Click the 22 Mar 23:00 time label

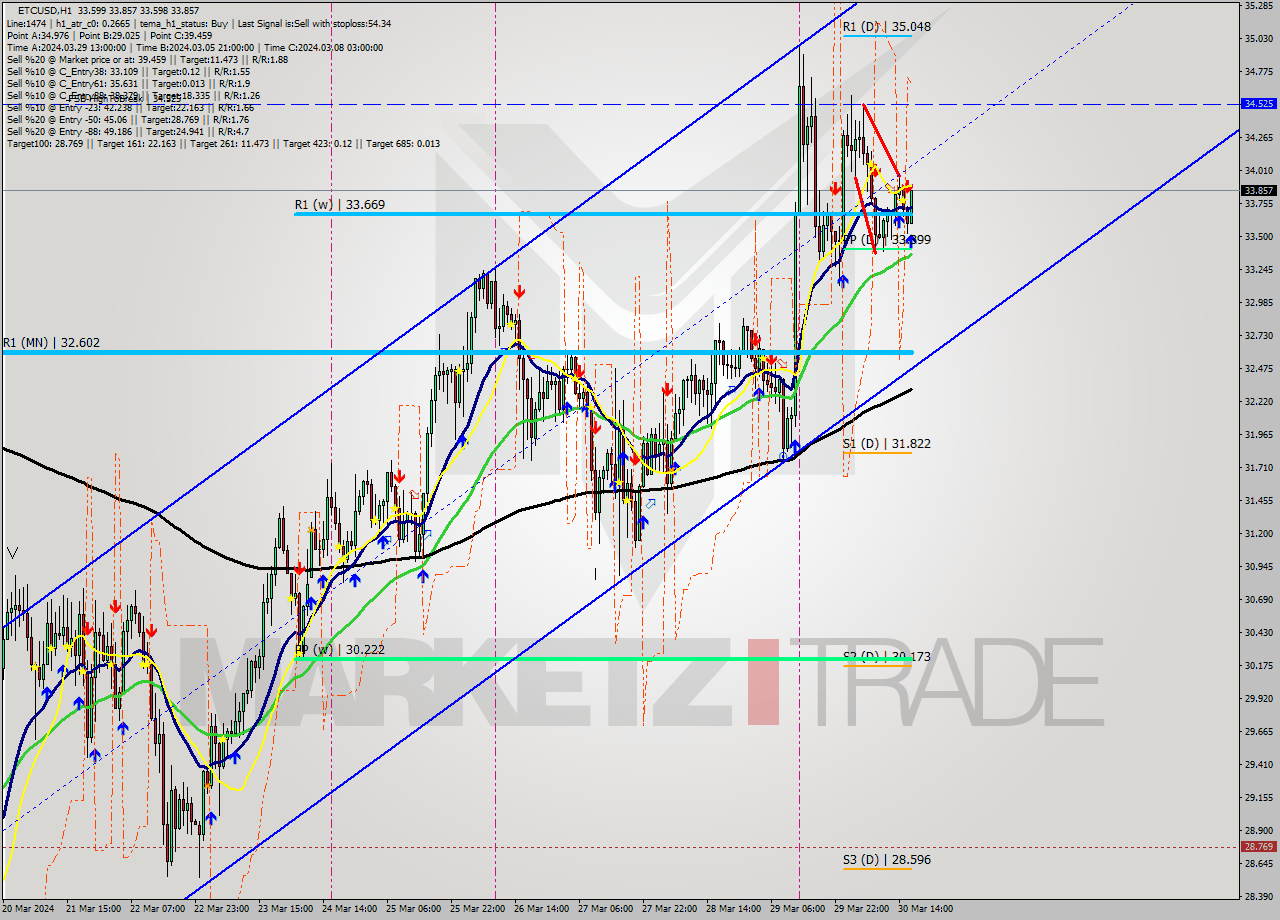click(221, 909)
